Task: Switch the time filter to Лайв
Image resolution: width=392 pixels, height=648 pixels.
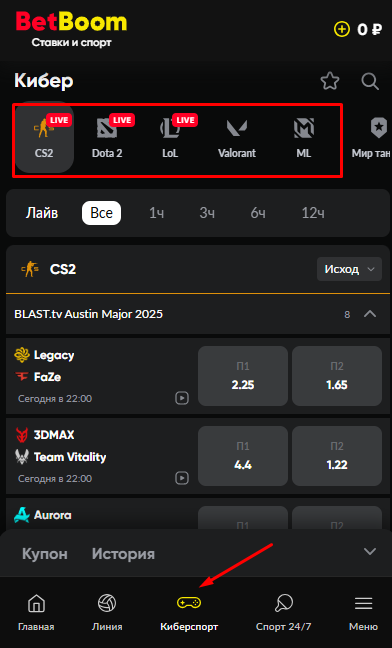Action: click(42, 213)
